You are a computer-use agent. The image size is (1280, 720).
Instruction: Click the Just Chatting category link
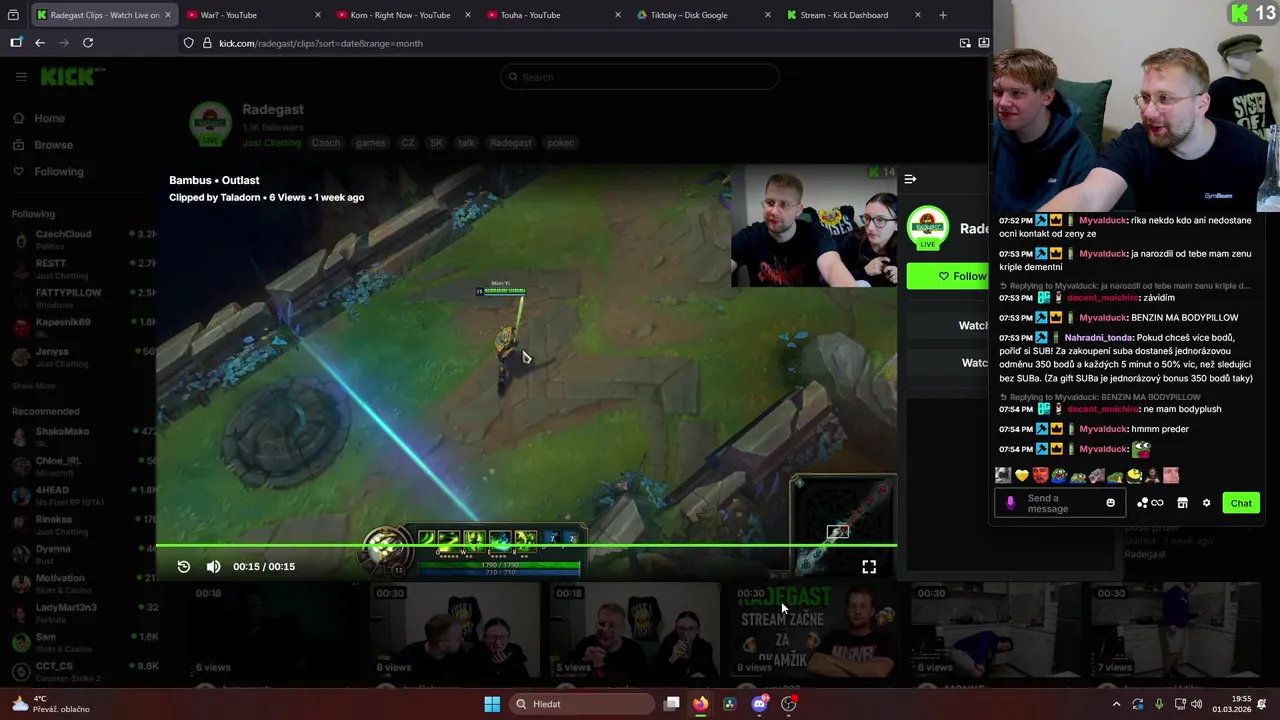pos(271,143)
